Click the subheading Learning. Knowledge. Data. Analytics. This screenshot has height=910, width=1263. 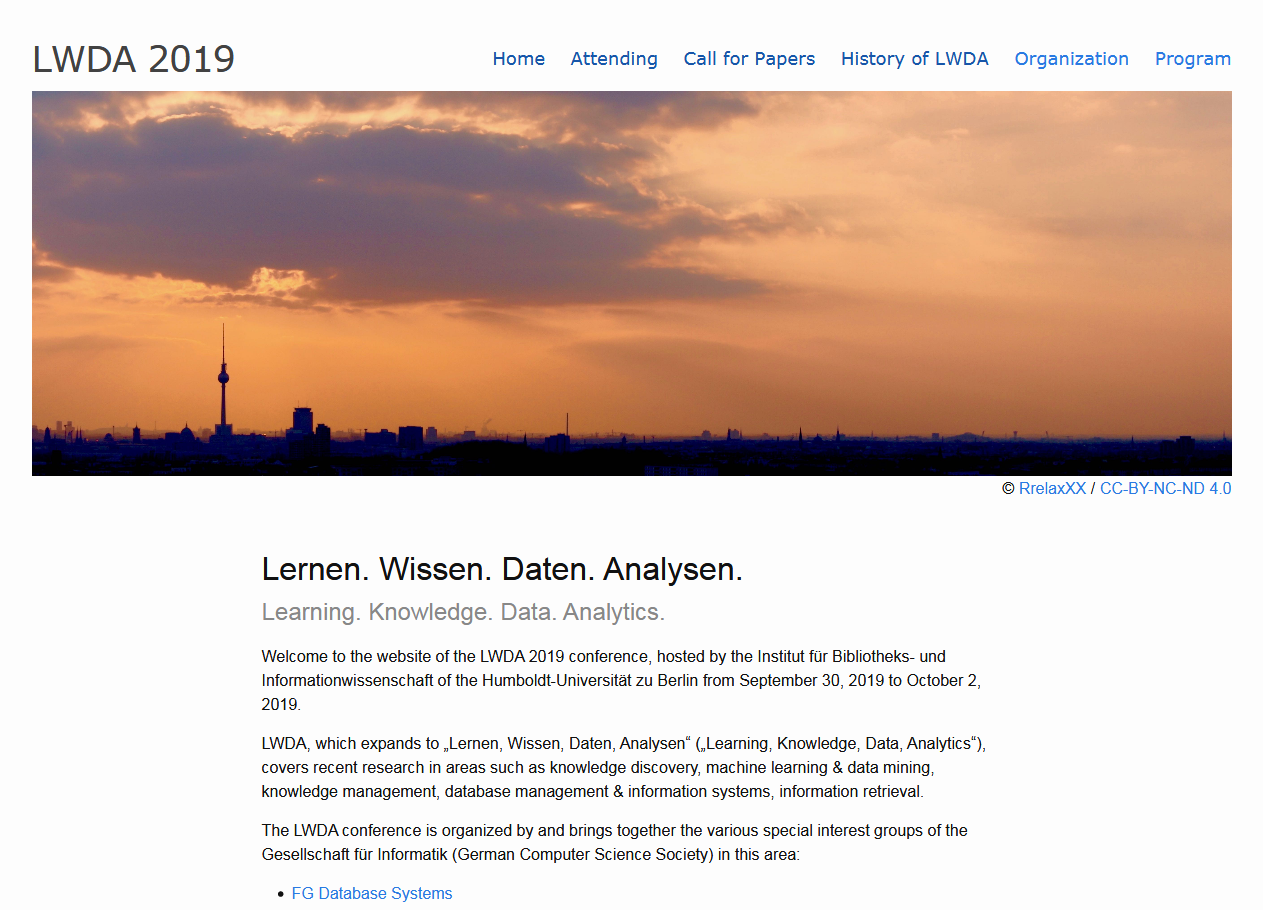[x=463, y=612]
